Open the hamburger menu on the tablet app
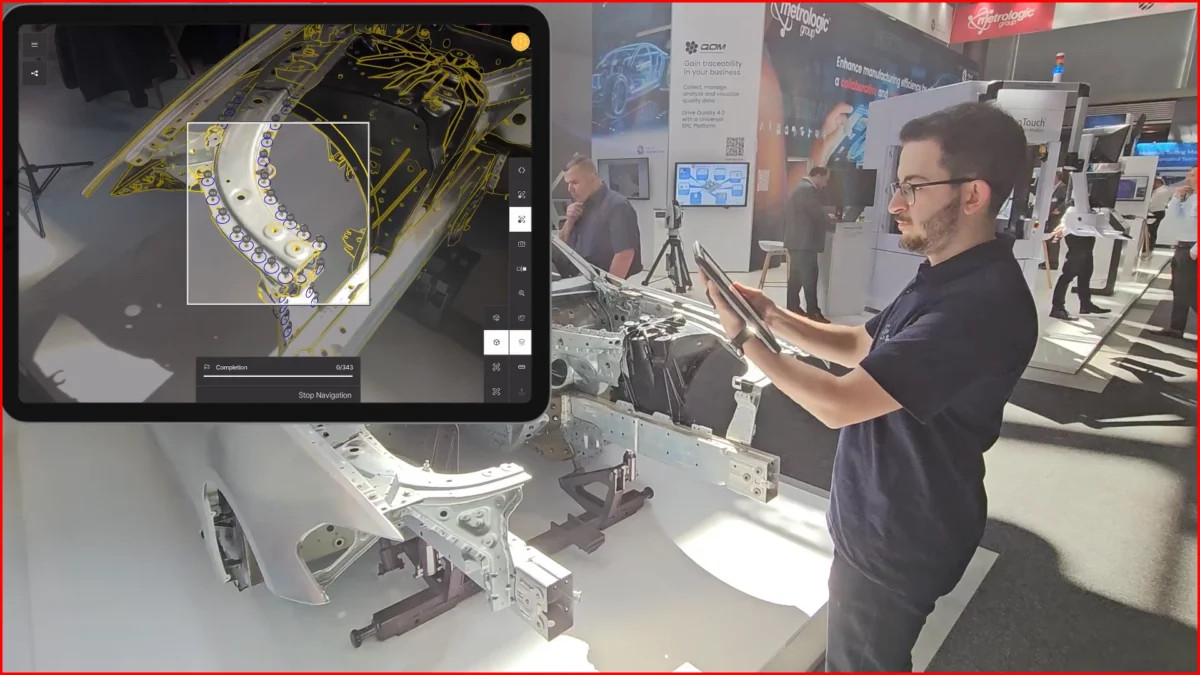The height and width of the screenshot is (675, 1200). (35, 44)
